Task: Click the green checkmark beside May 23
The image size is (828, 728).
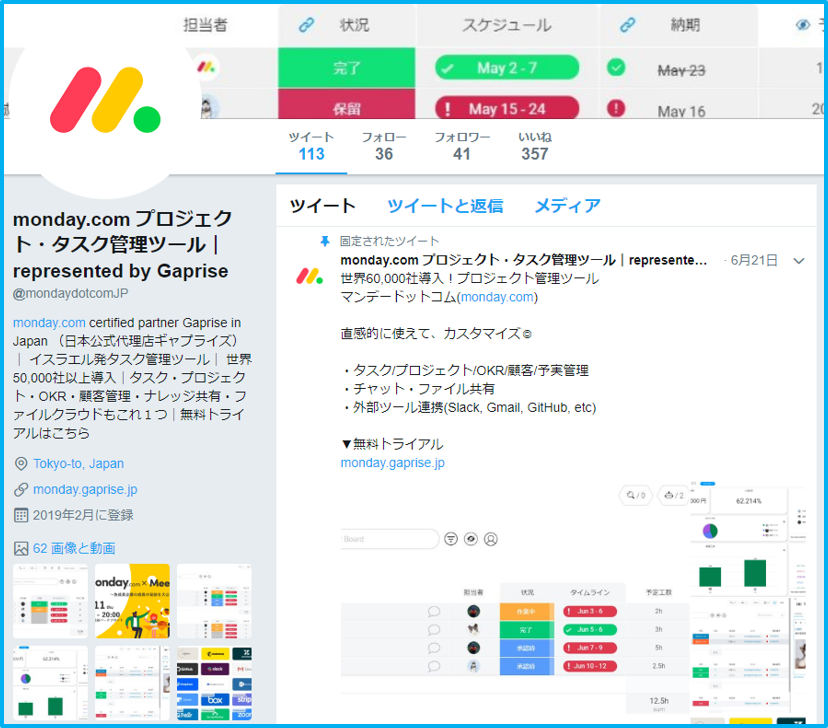Action: point(616,68)
